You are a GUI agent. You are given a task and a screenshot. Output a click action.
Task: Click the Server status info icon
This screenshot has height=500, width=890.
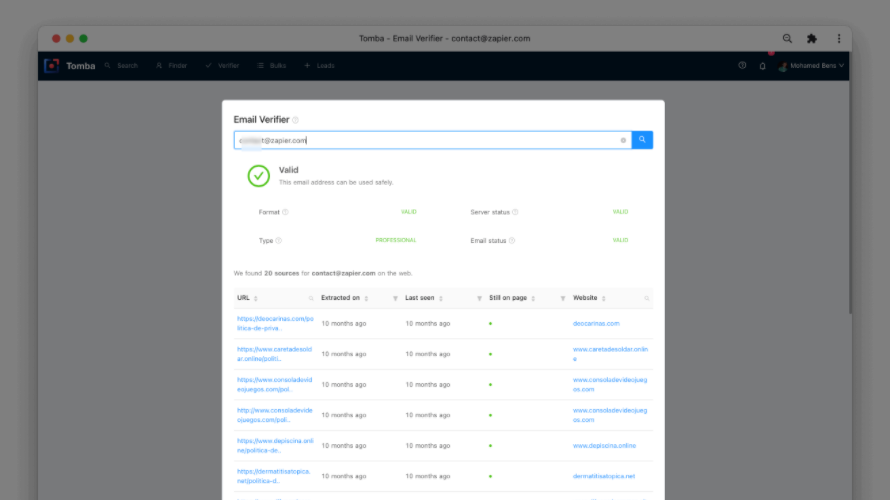tap(515, 212)
